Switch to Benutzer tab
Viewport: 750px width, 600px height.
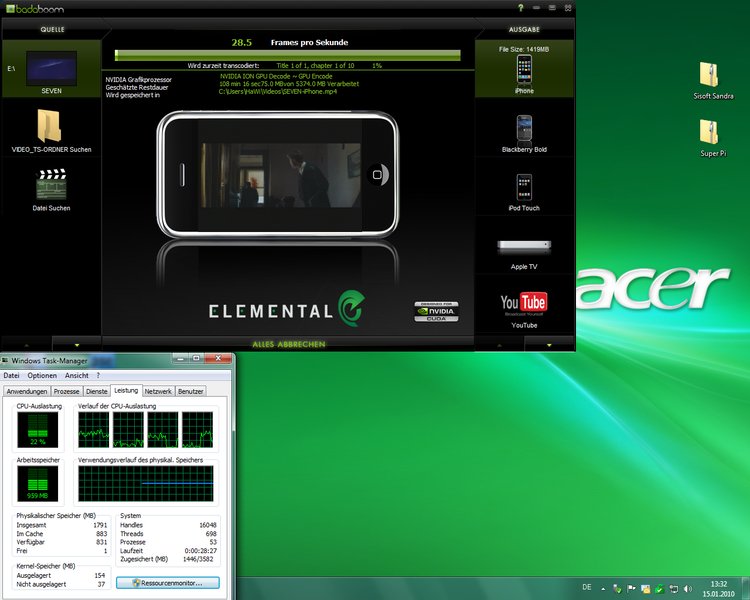coord(190,391)
